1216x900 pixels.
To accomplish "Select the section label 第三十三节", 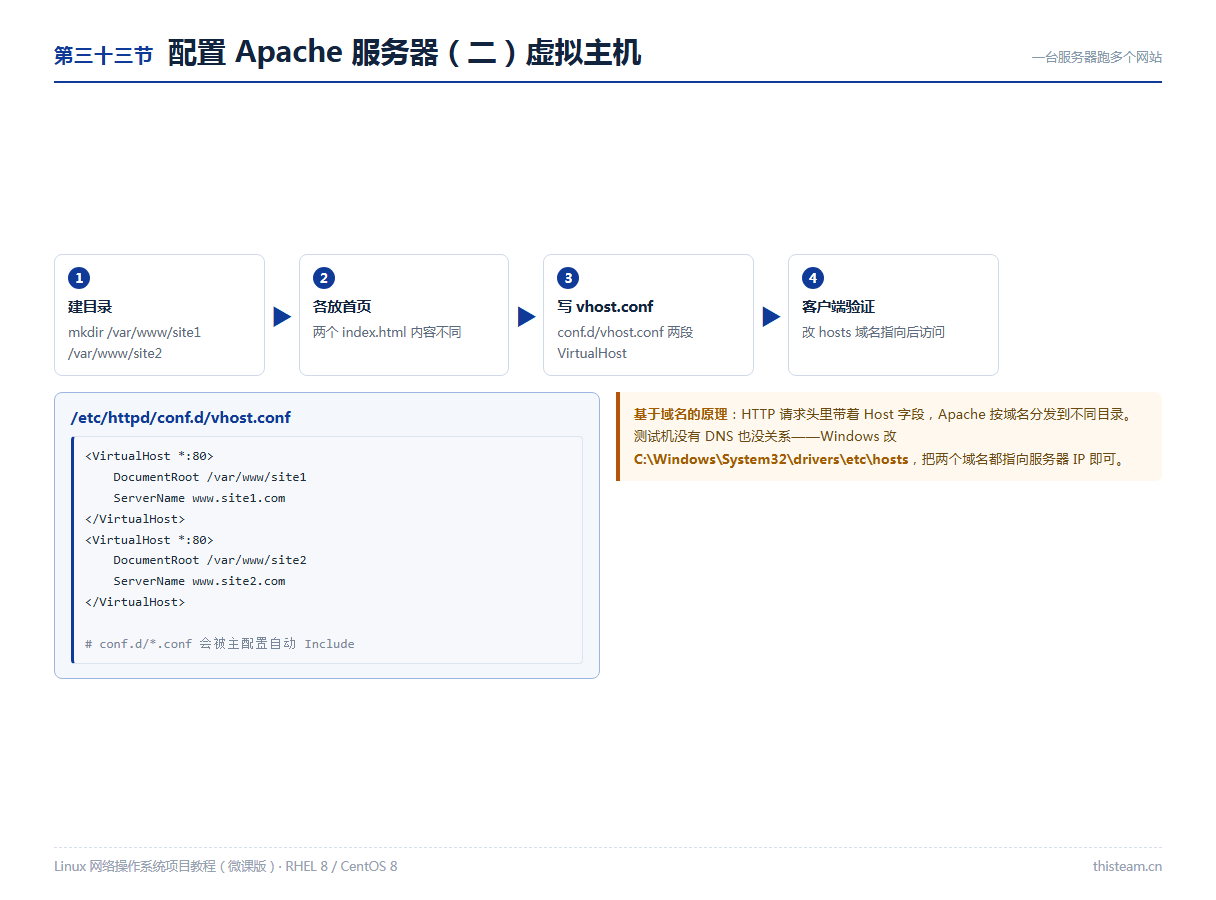I will coord(103,56).
